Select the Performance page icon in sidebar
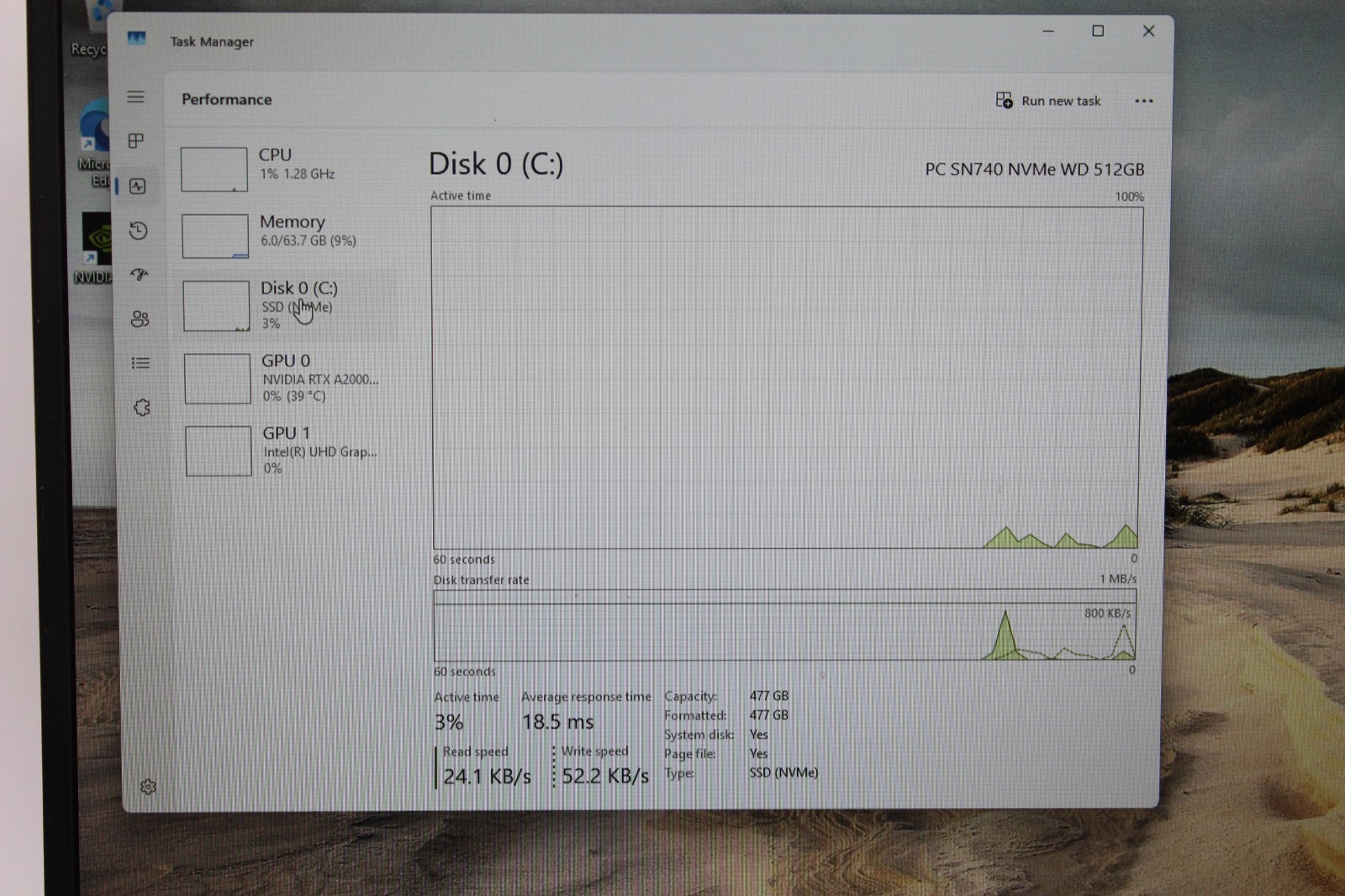This screenshot has height=896, width=1345. pos(138,186)
